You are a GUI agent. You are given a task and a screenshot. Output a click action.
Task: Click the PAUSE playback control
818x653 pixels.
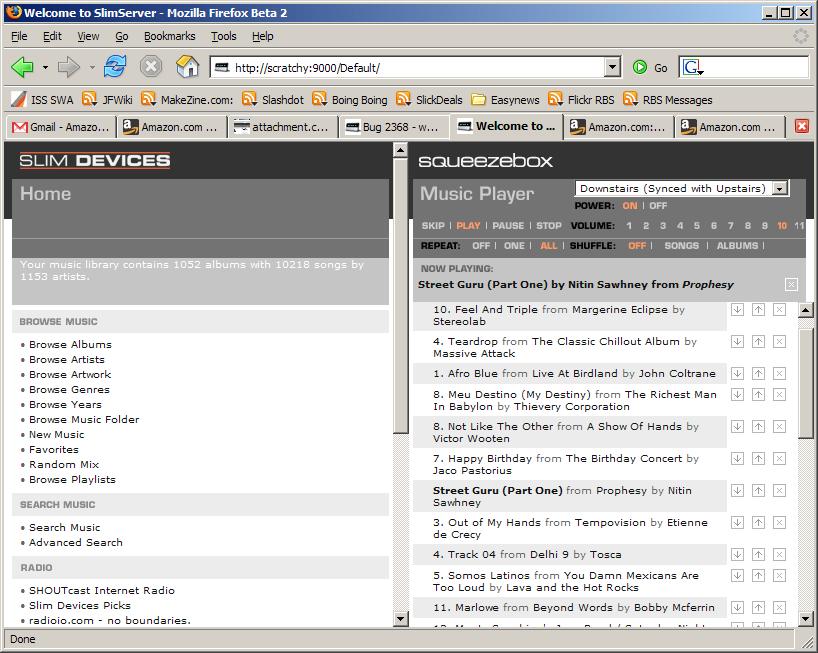508,226
